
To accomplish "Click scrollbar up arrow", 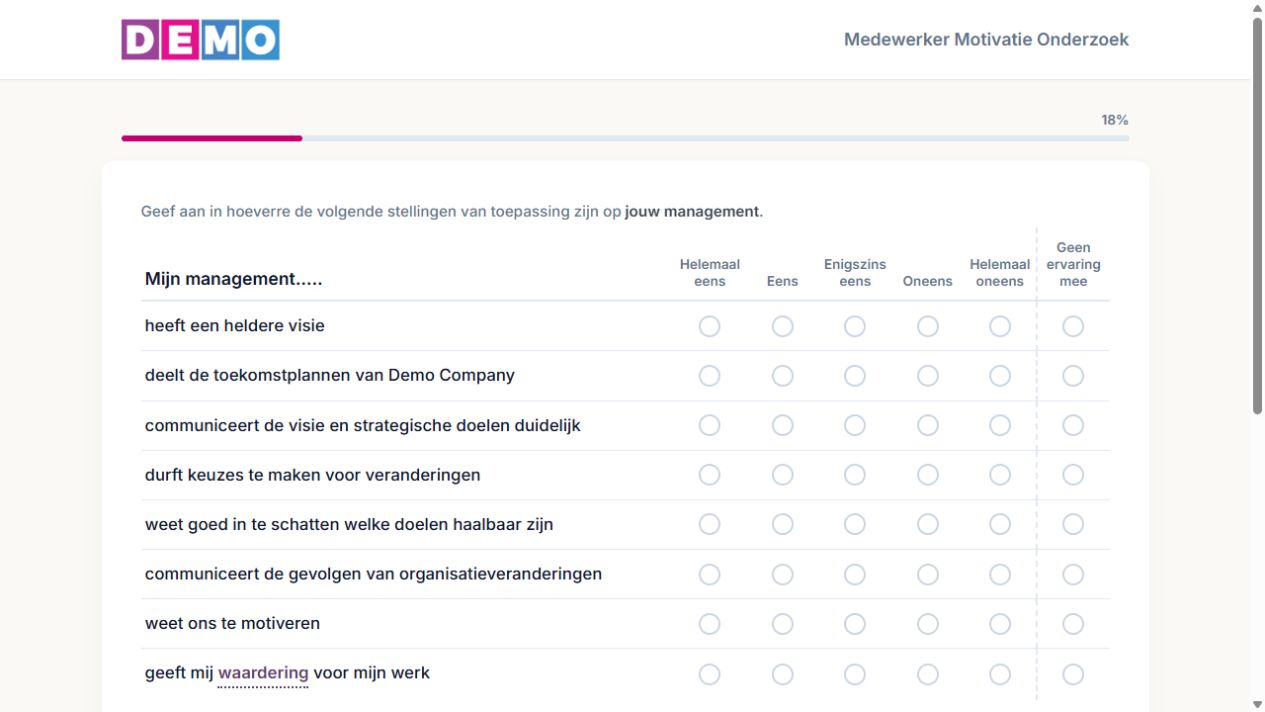I will [x=1257, y=7].
